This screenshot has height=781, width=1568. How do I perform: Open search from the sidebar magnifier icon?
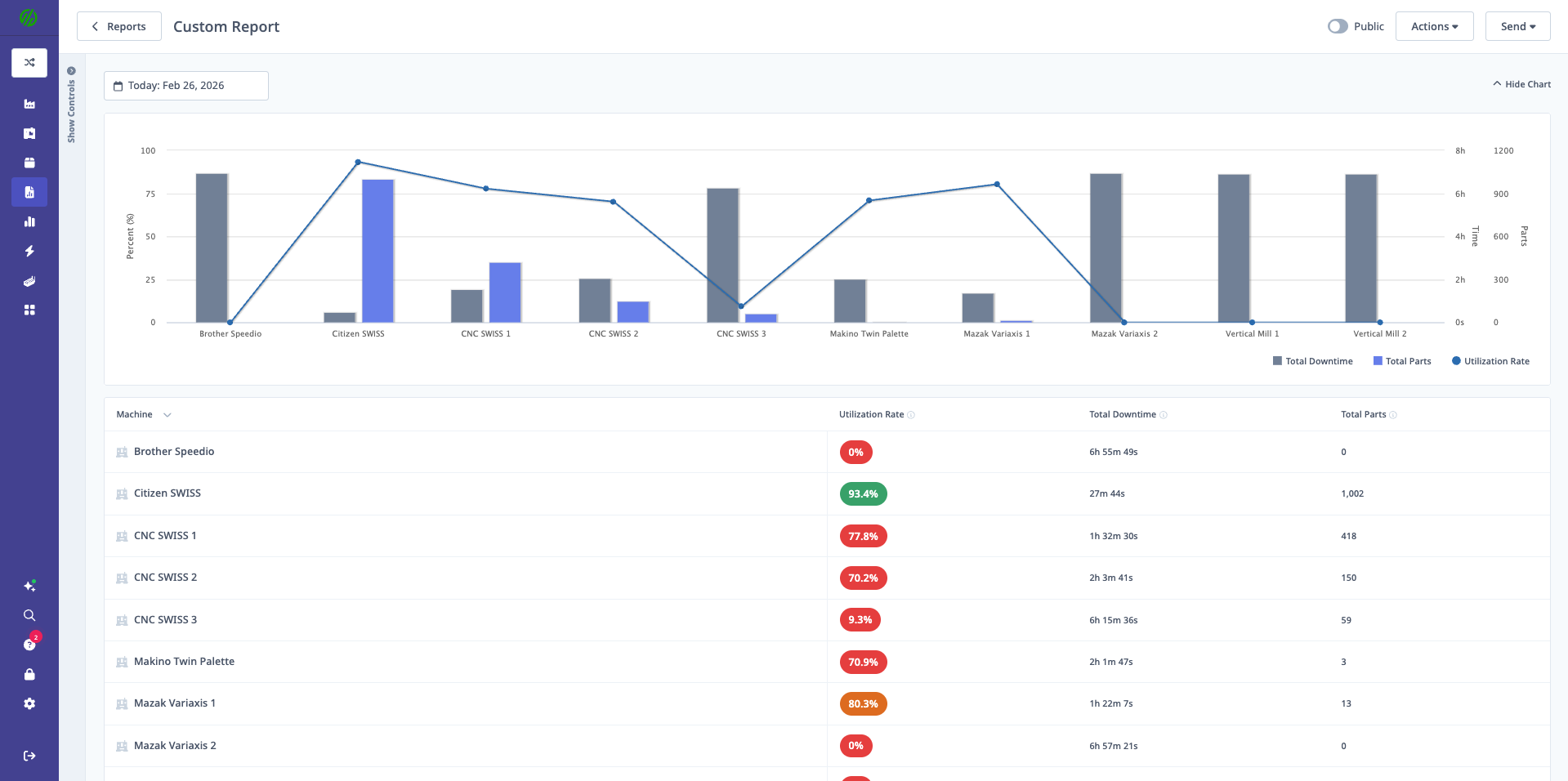29,615
